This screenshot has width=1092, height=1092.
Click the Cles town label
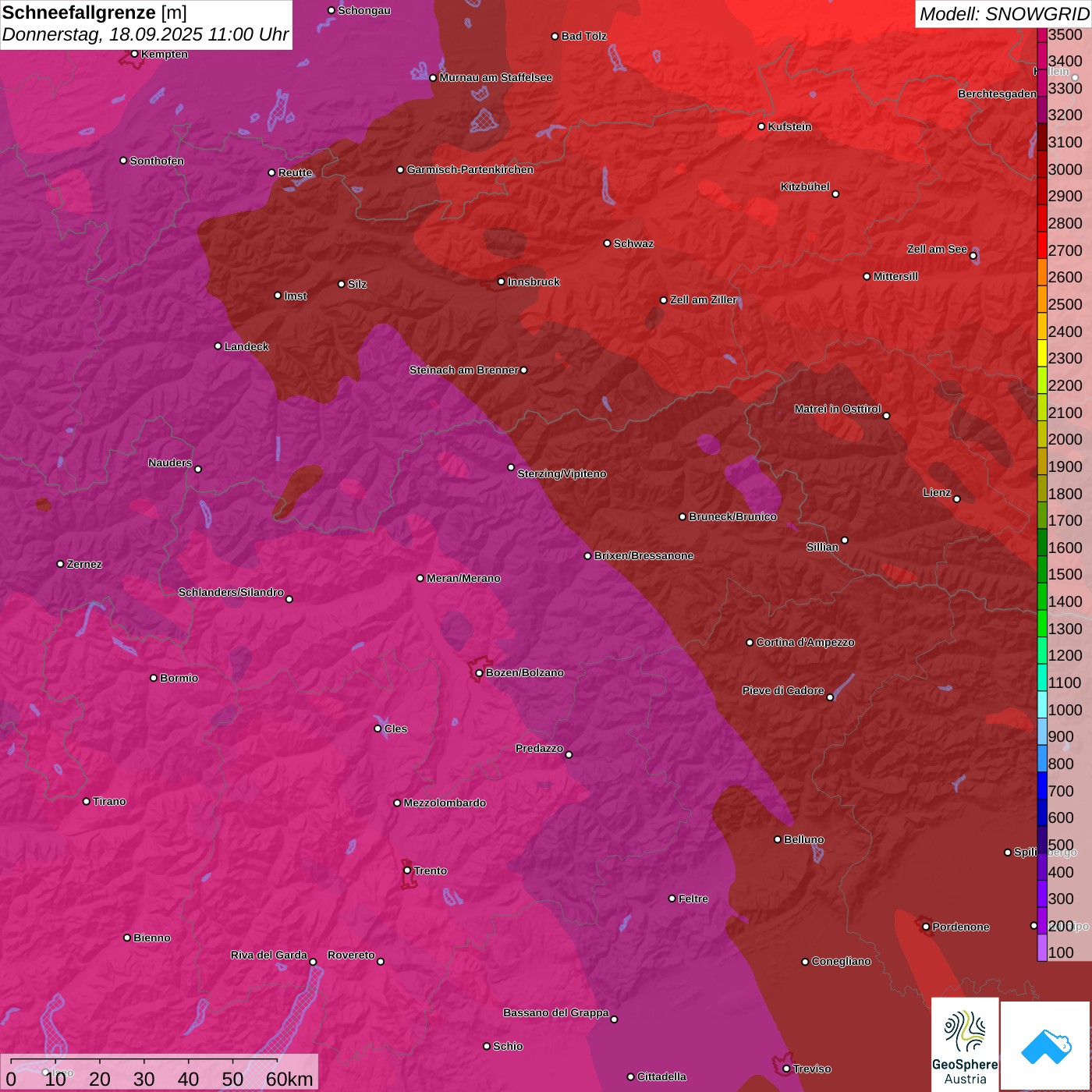[395, 729]
